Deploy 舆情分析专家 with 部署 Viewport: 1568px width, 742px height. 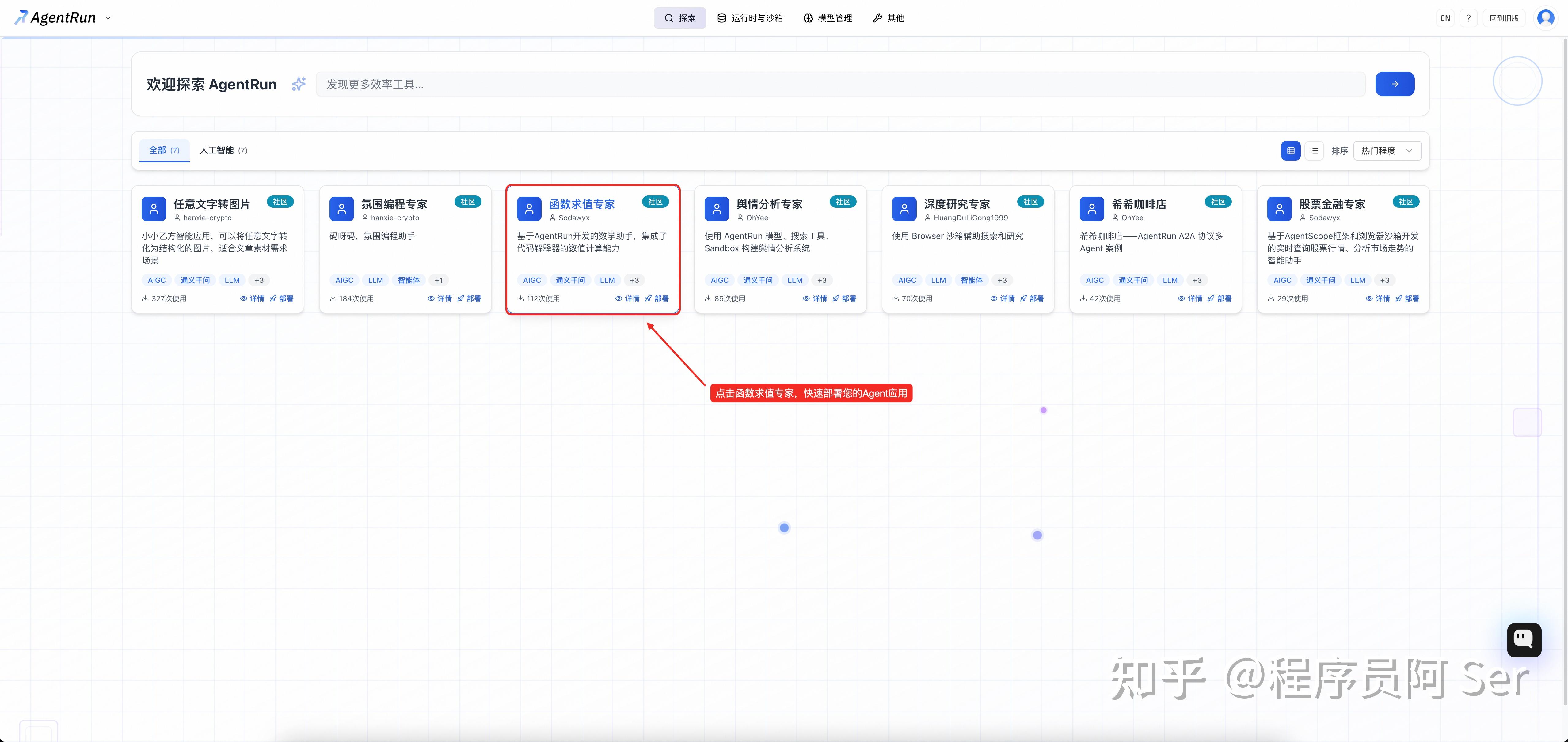point(844,299)
